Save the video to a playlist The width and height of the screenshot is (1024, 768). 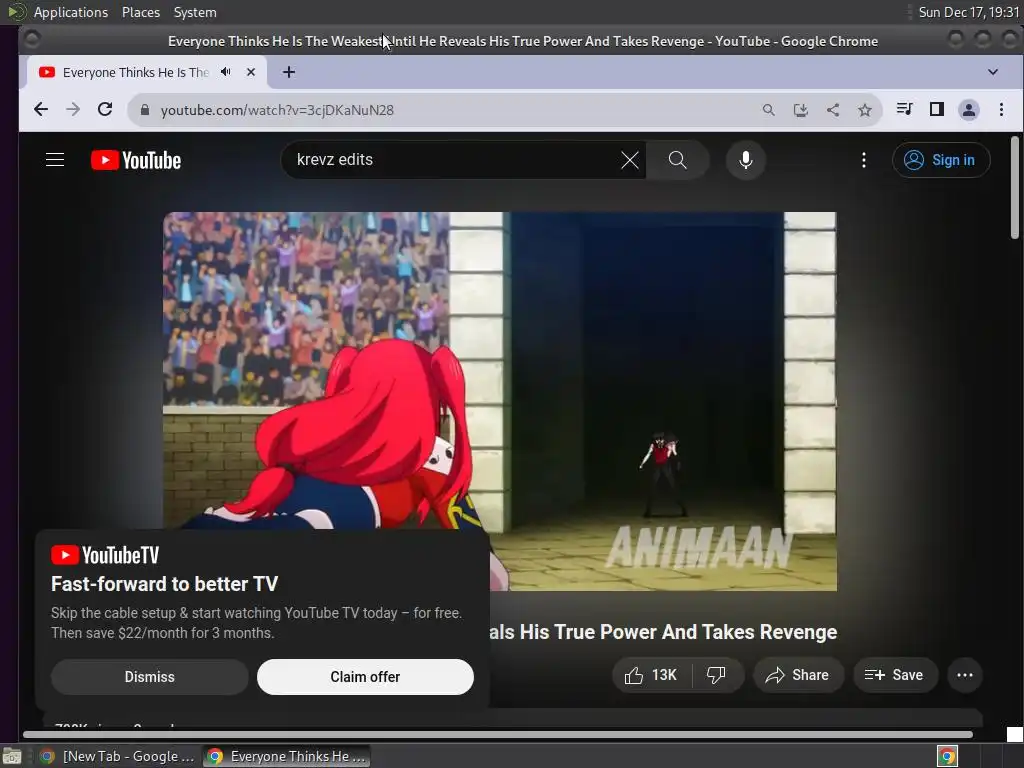click(x=895, y=675)
